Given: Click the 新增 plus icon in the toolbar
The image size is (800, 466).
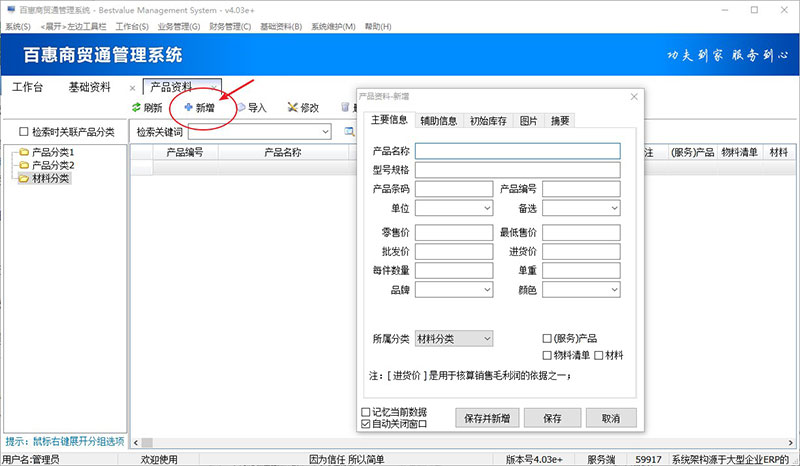Looking at the screenshot, I should click(x=188, y=107).
